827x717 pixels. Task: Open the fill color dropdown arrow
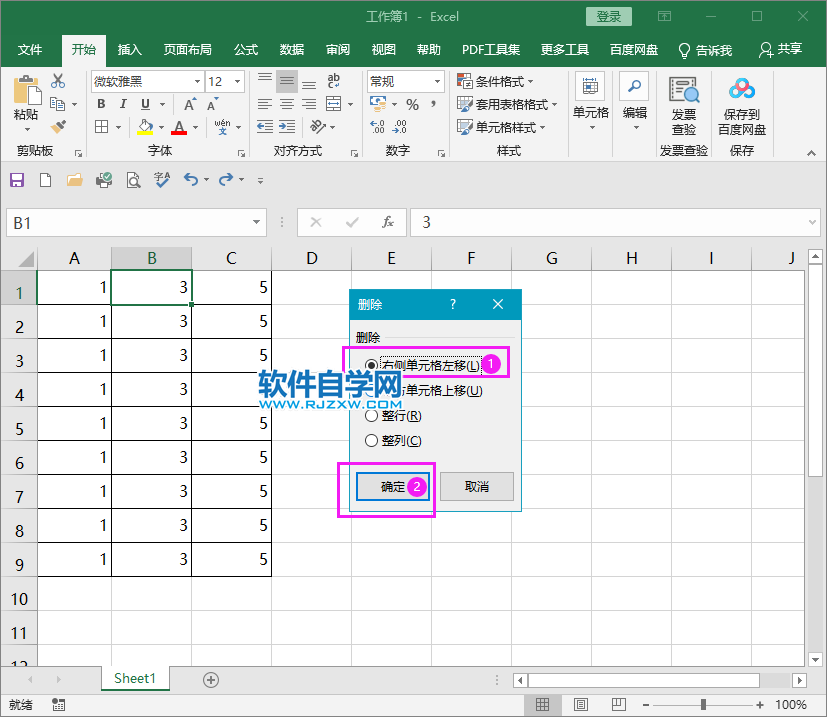pyautogui.click(x=159, y=127)
